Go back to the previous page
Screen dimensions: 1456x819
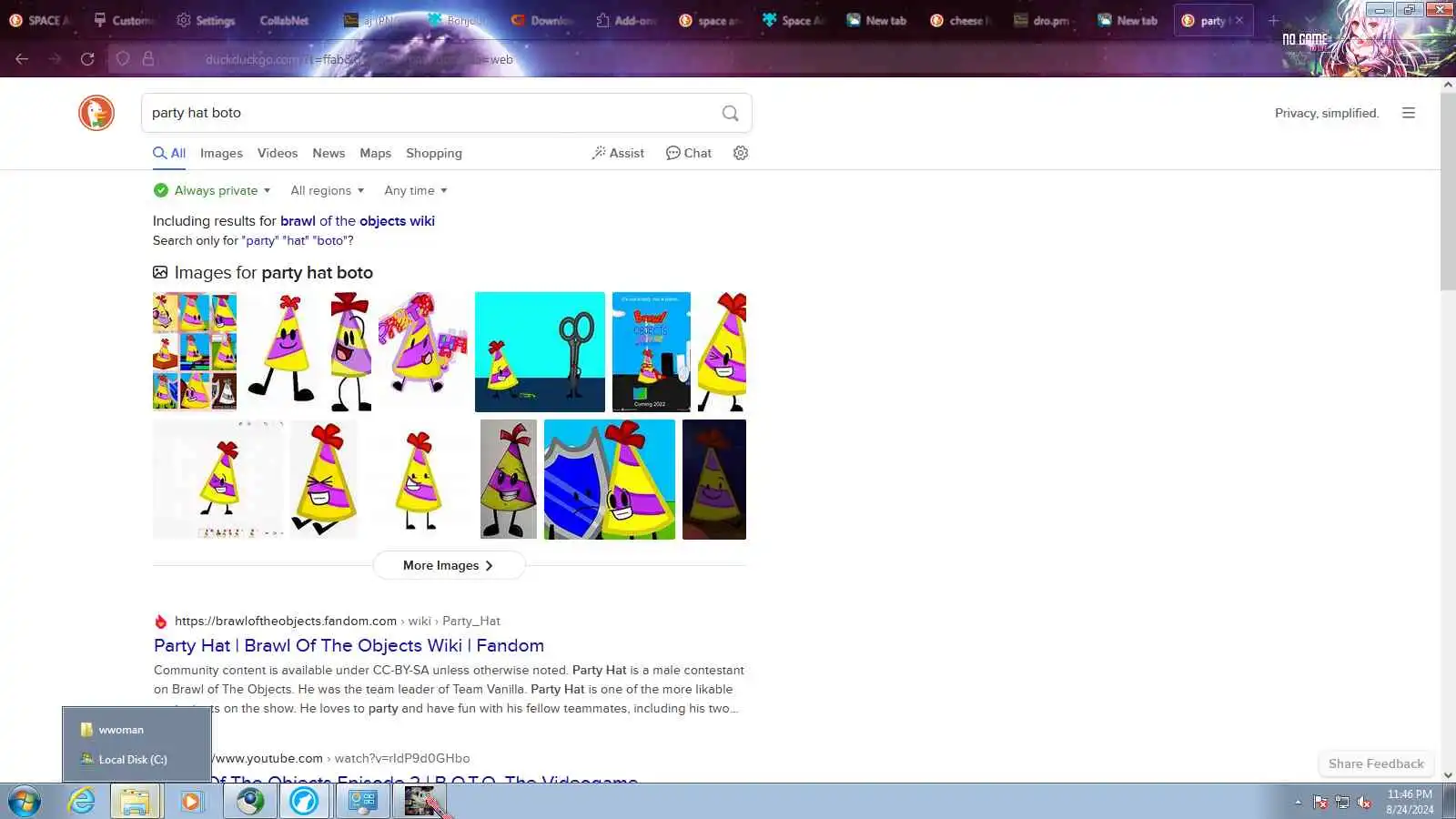coord(22,59)
